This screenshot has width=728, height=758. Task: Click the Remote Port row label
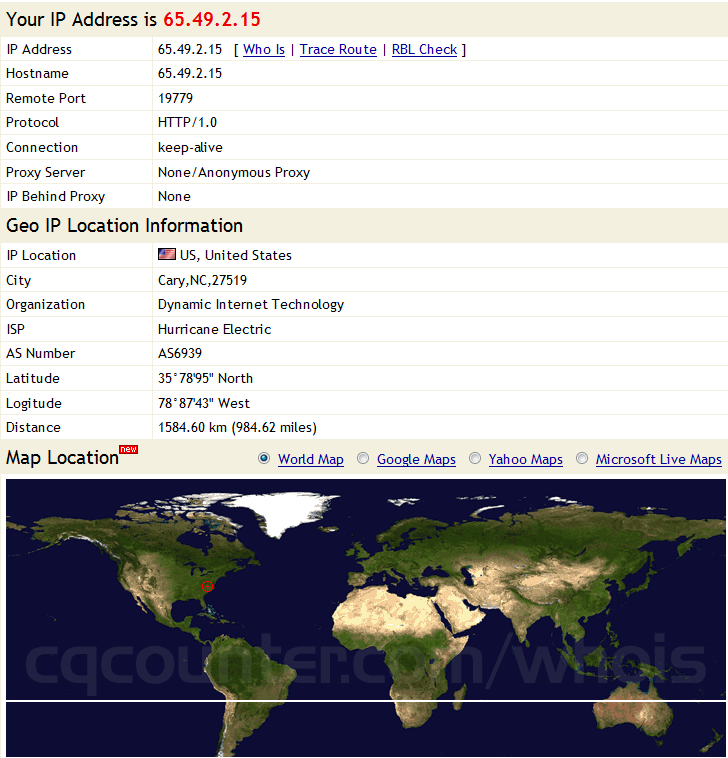point(45,98)
